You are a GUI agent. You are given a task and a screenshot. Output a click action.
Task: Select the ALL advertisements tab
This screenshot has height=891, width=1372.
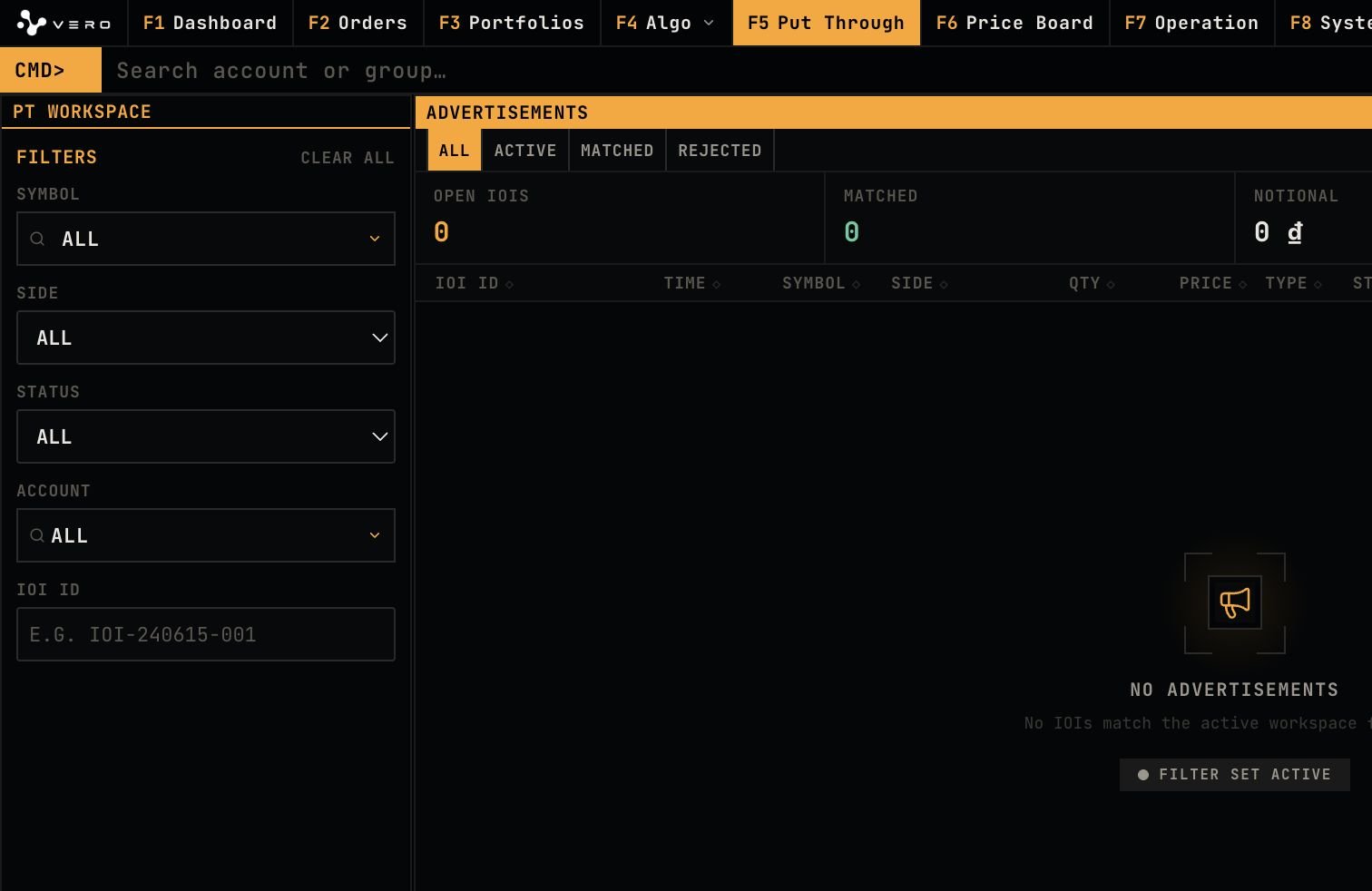(455, 151)
